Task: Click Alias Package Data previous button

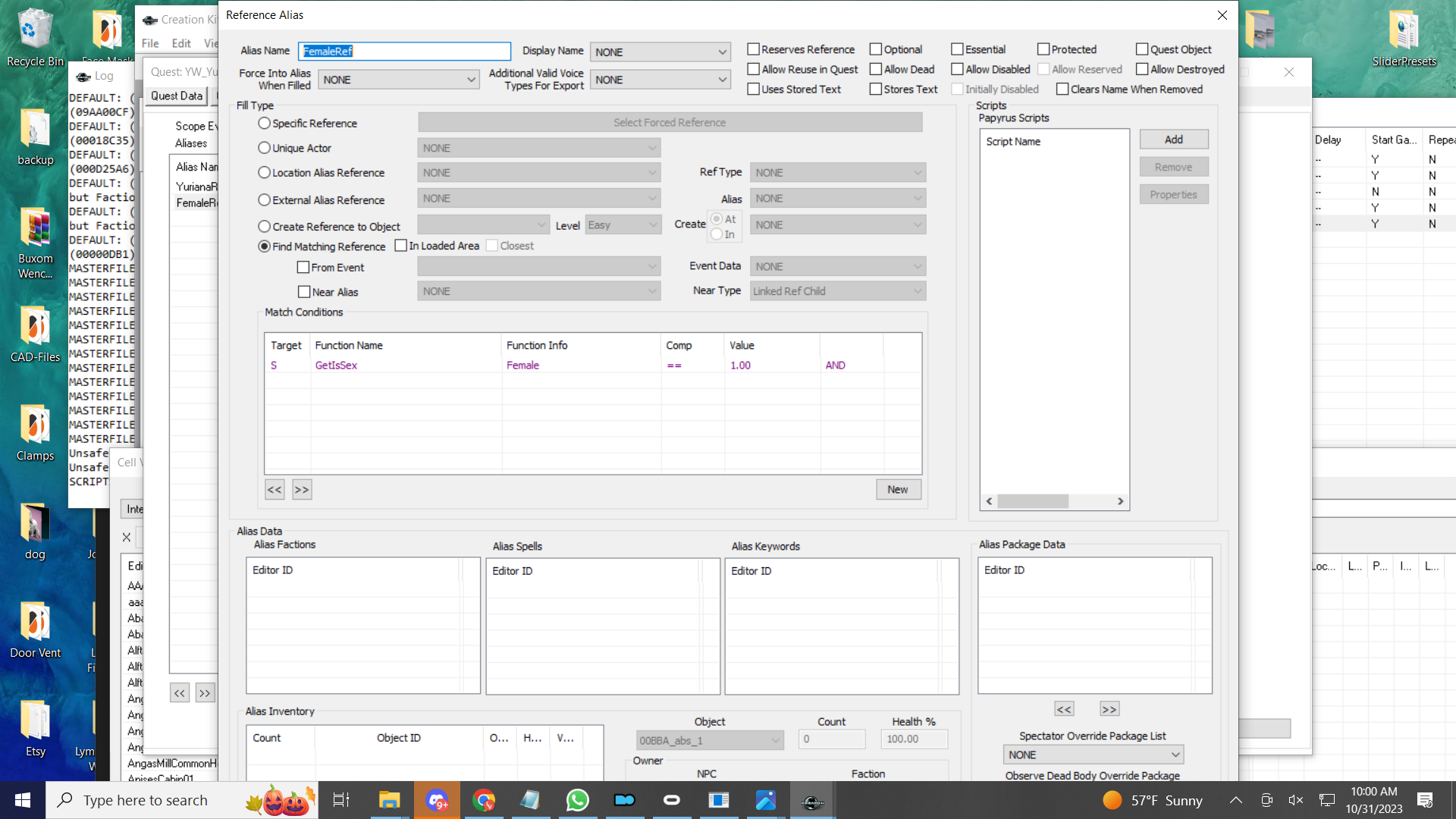Action: click(1064, 709)
